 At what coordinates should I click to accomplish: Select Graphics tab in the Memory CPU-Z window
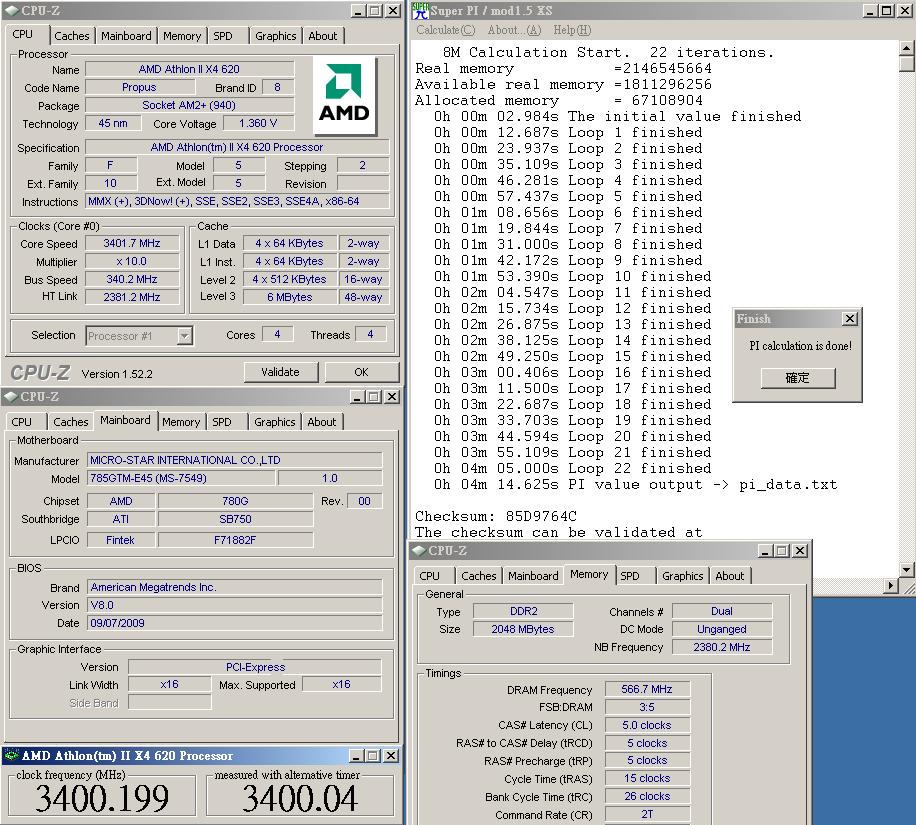pyautogui.click(x=682, y=576)
